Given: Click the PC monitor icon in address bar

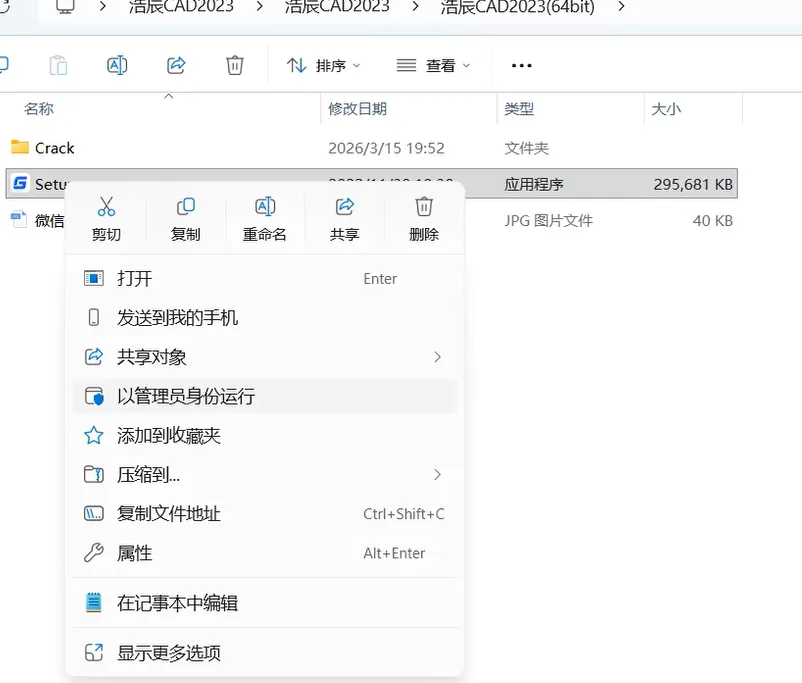Looking at the screenshot, I should coord(65,6).
